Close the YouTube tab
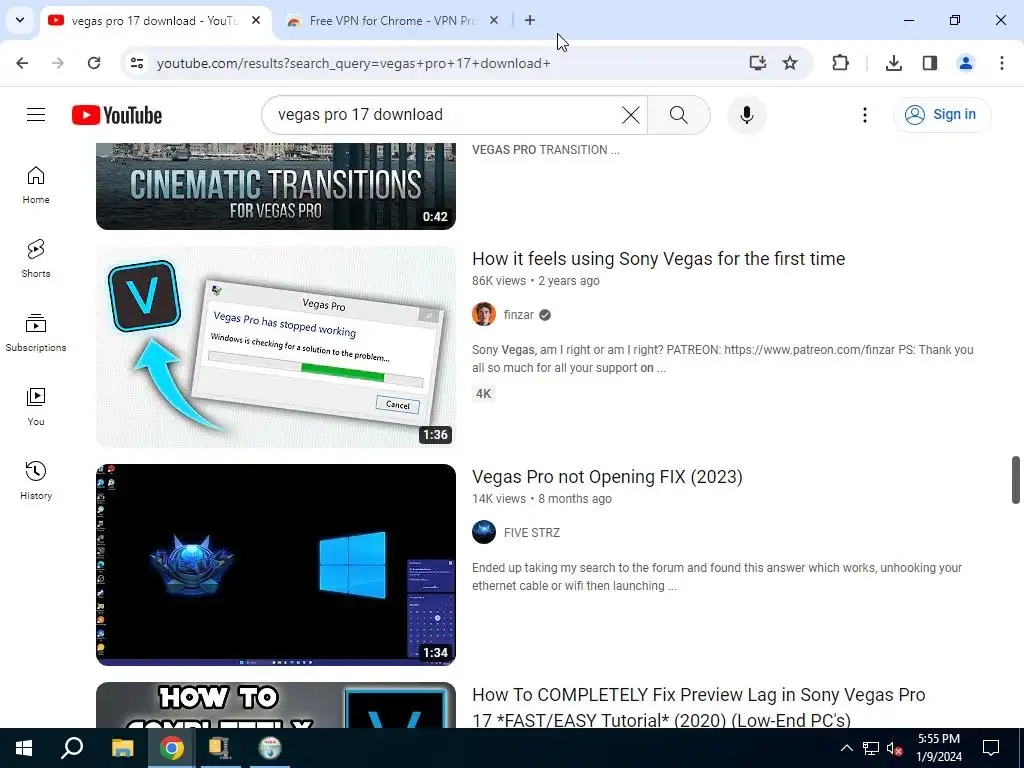 256,21
